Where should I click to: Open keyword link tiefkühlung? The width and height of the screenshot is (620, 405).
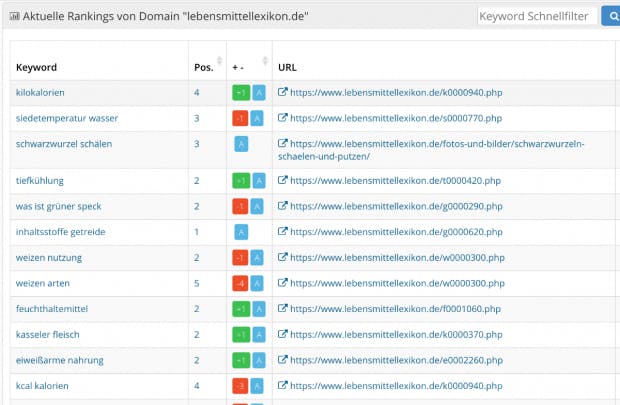[40, 181]
